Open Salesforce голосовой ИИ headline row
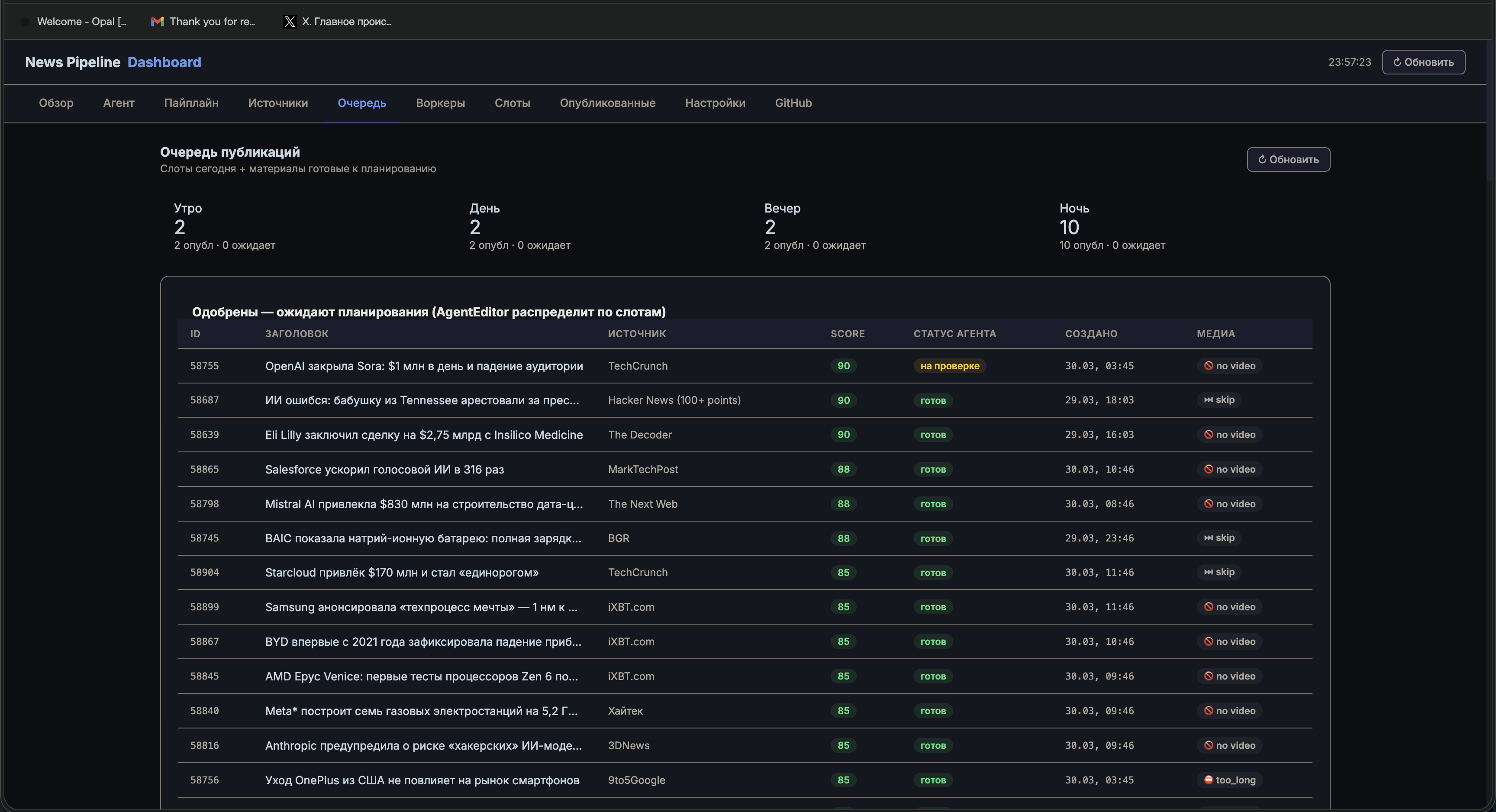The image size is (1496, 812). 384,469
